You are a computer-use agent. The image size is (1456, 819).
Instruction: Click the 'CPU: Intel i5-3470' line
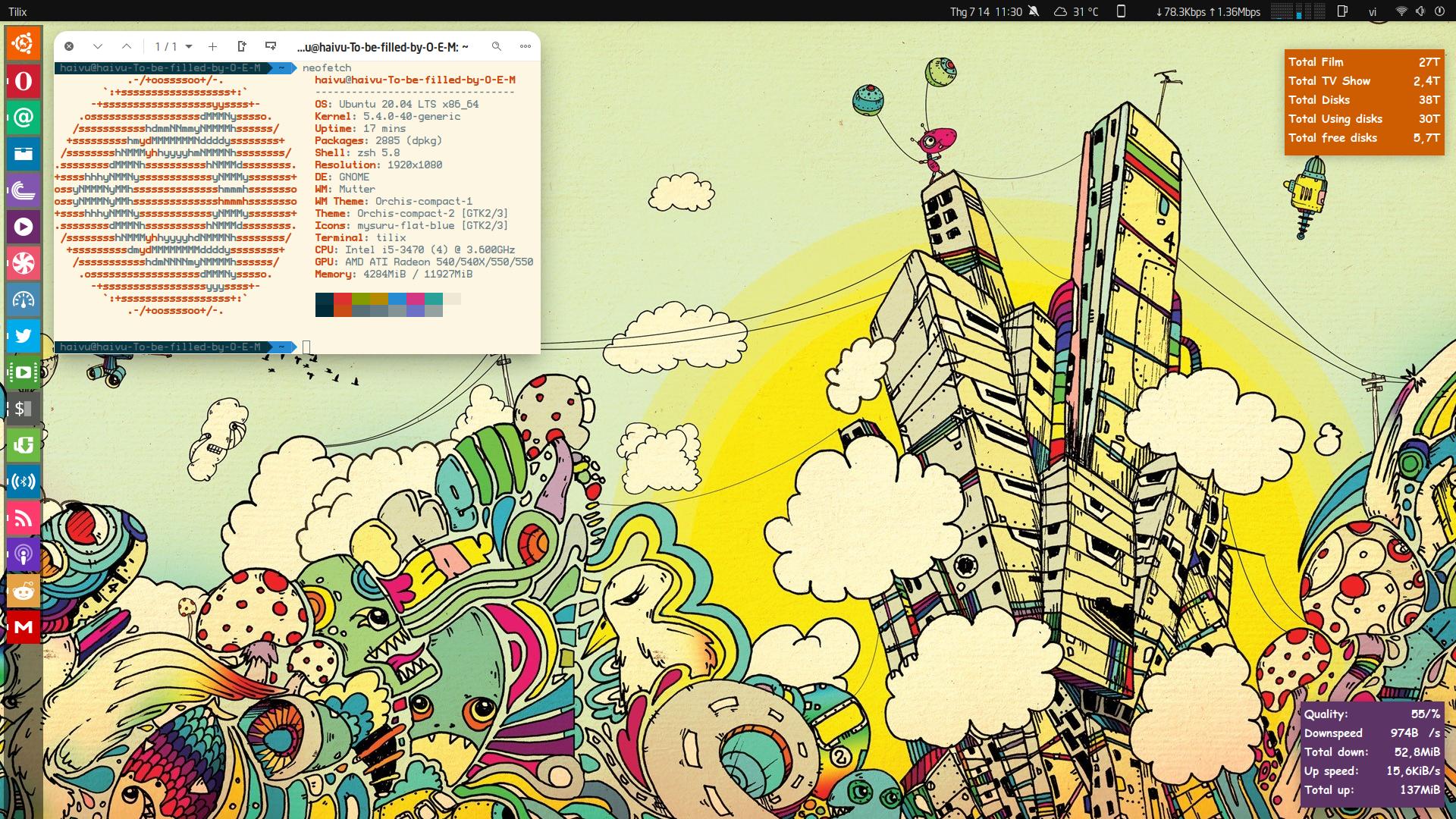[415, 249]
